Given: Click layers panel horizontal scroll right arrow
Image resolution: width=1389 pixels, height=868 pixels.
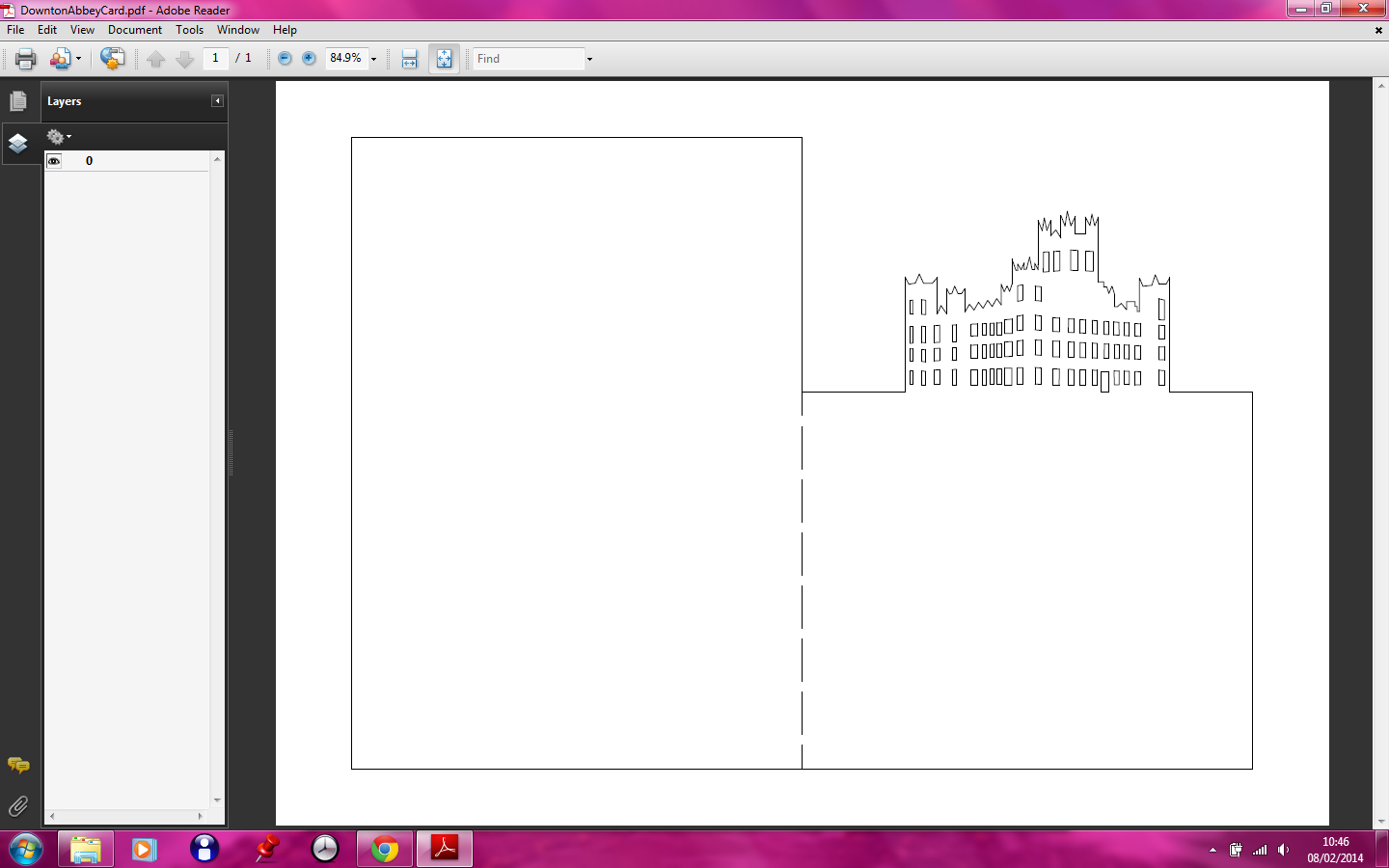Looking at the screenshot, I should point(201,816).
